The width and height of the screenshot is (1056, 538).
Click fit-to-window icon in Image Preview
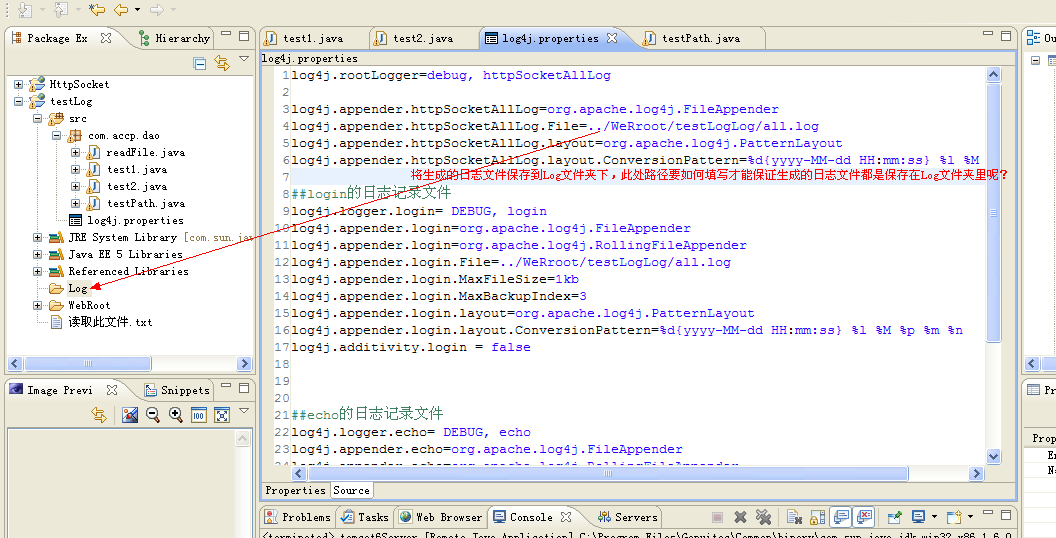click(222, 415)
